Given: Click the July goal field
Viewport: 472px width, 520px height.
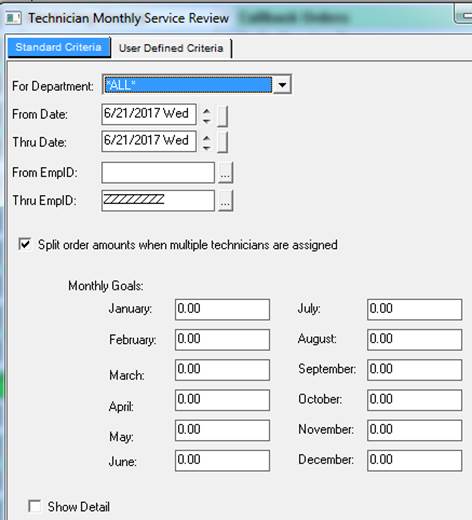Looking at the screenshot, I should (415, 309).
